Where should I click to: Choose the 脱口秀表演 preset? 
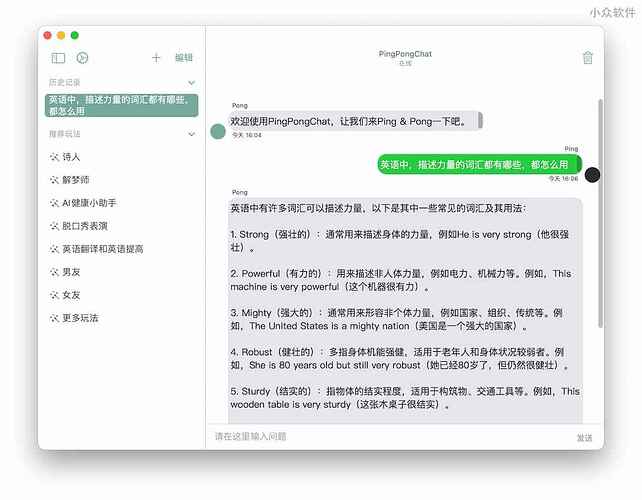[x=85, y=226]
